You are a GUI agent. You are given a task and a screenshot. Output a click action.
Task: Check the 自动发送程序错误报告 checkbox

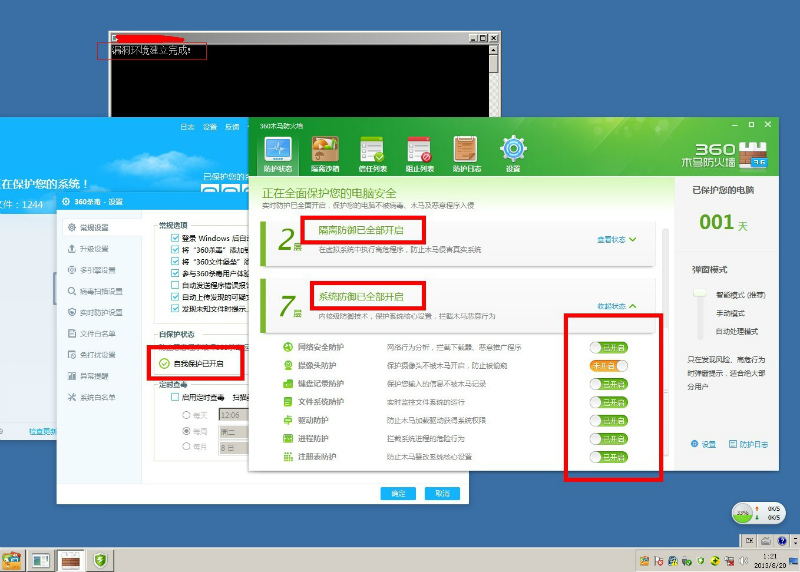click(x=175, y=285)
